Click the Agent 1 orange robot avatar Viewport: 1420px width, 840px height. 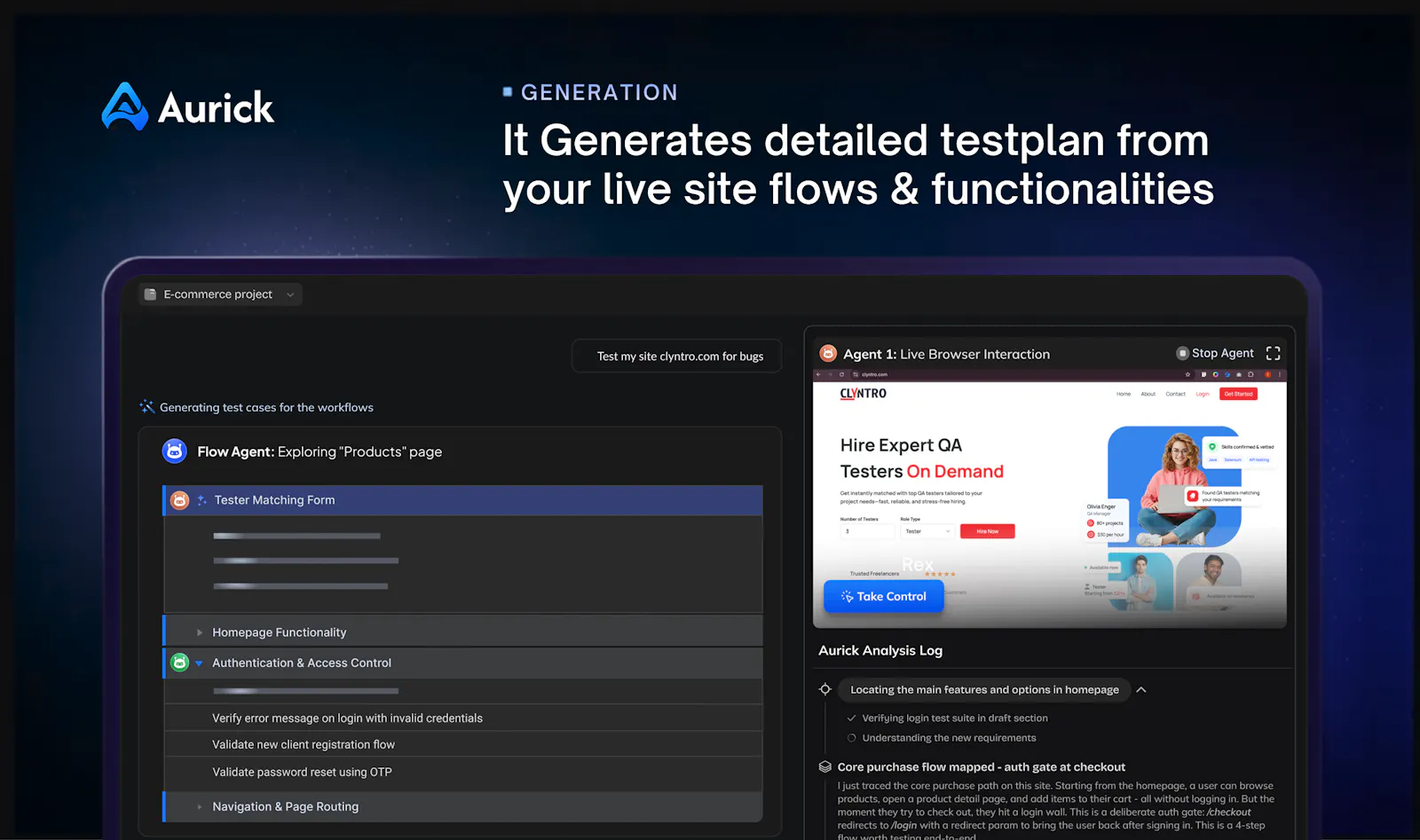[x=828, y=353]
